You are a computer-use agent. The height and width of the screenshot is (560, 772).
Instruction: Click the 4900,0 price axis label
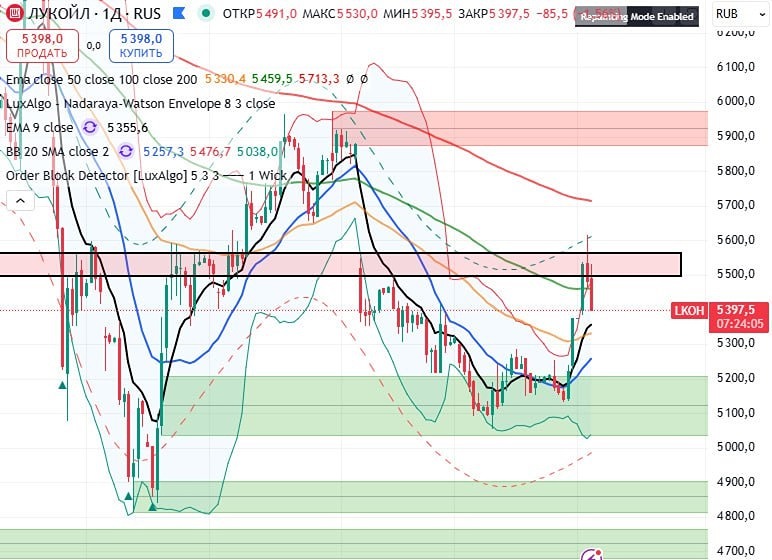(736, 481)
